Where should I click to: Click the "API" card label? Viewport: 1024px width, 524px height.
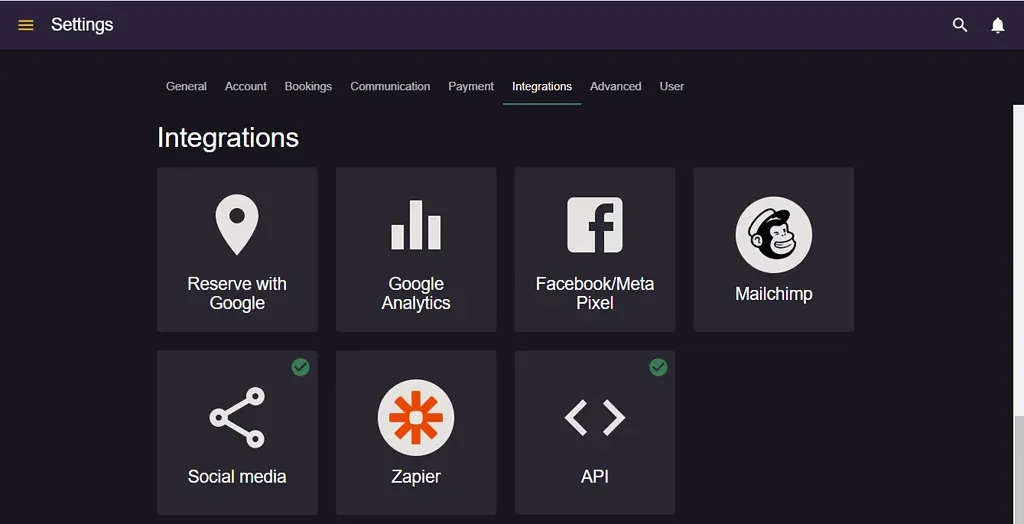(594, 476)
